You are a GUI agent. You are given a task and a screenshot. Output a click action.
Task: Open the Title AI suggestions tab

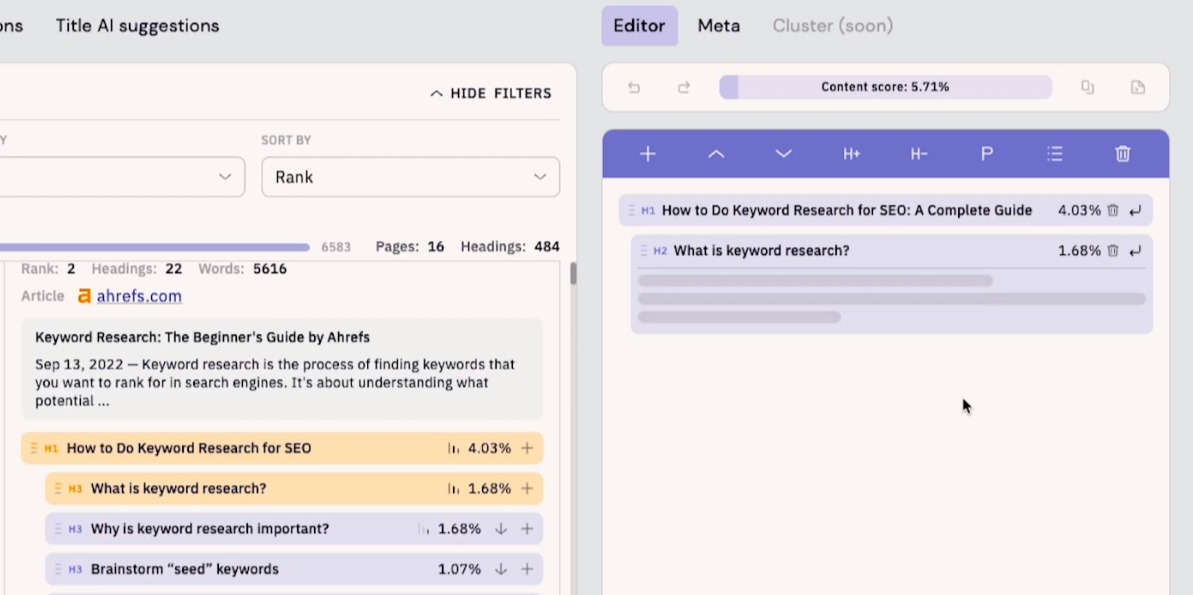point(137,26)
